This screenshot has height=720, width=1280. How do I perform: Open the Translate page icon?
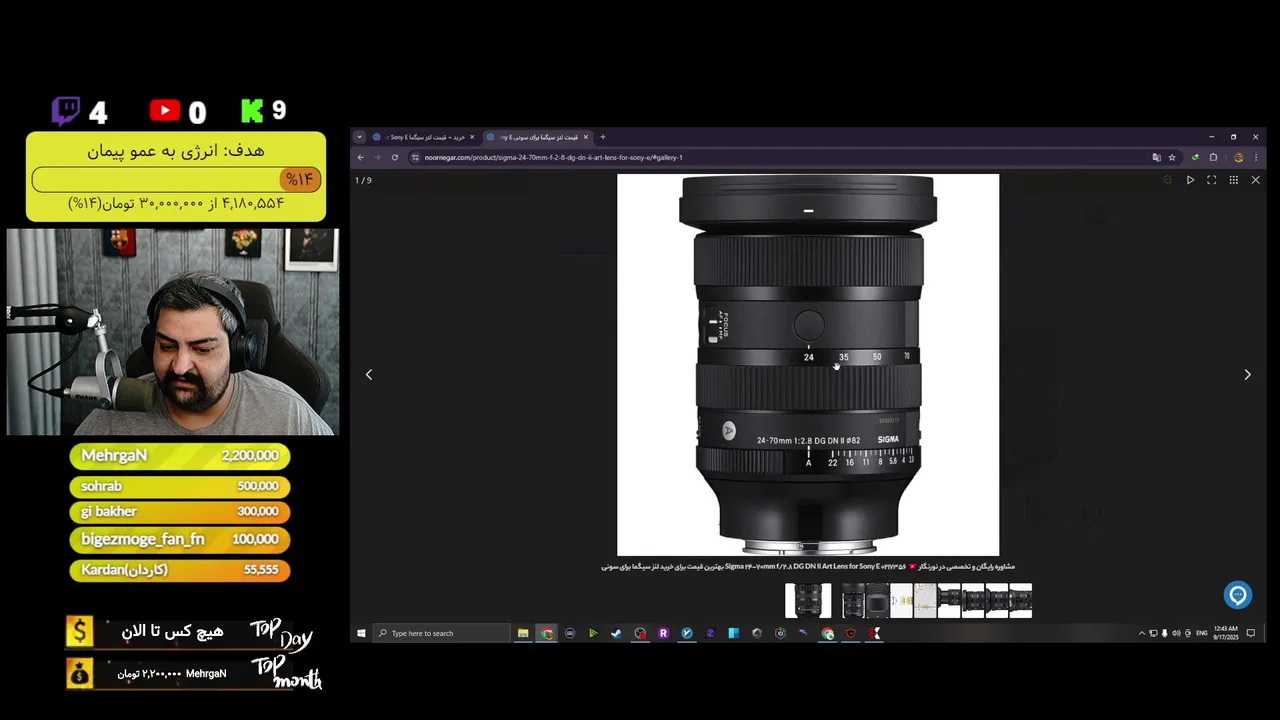tap(1157, 157)
